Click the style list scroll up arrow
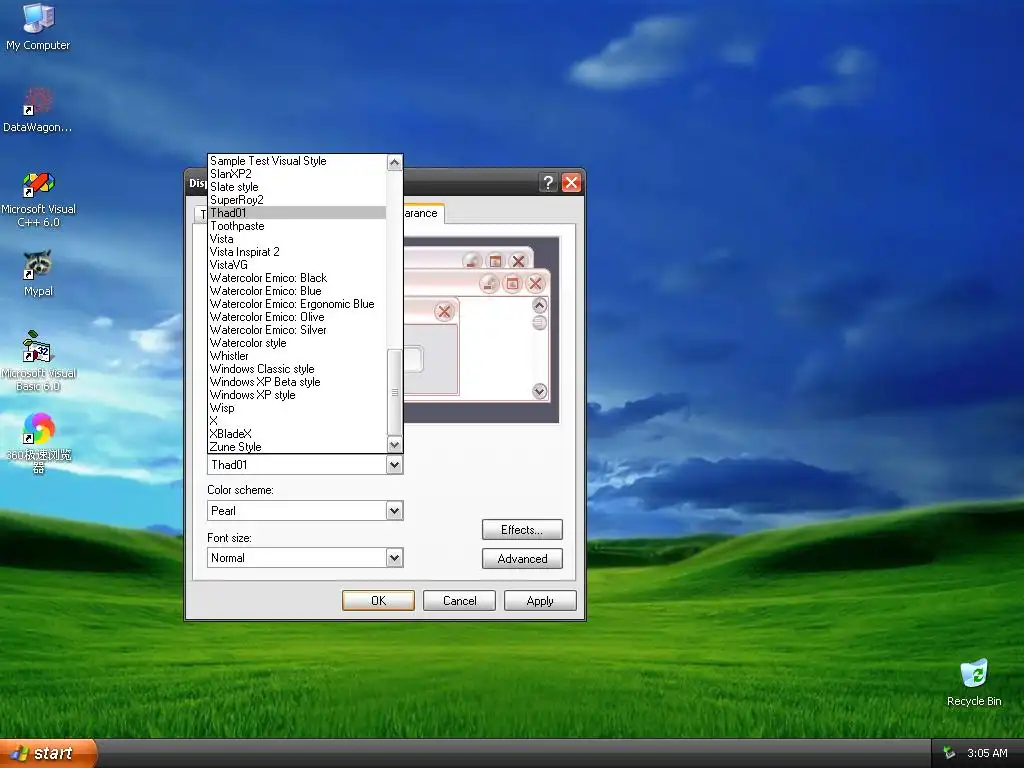 [394, 163]
